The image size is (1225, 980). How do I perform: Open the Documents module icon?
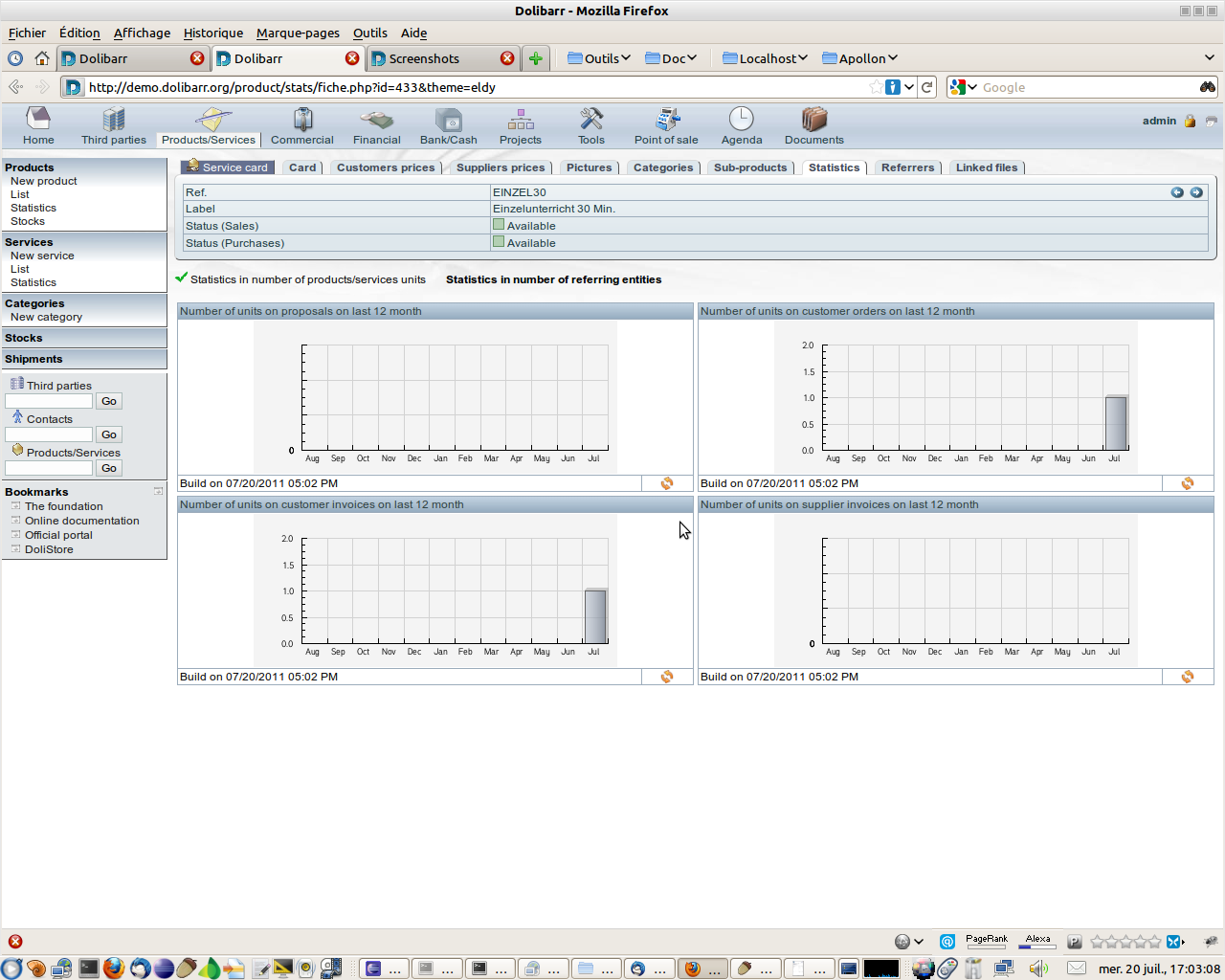813,121
